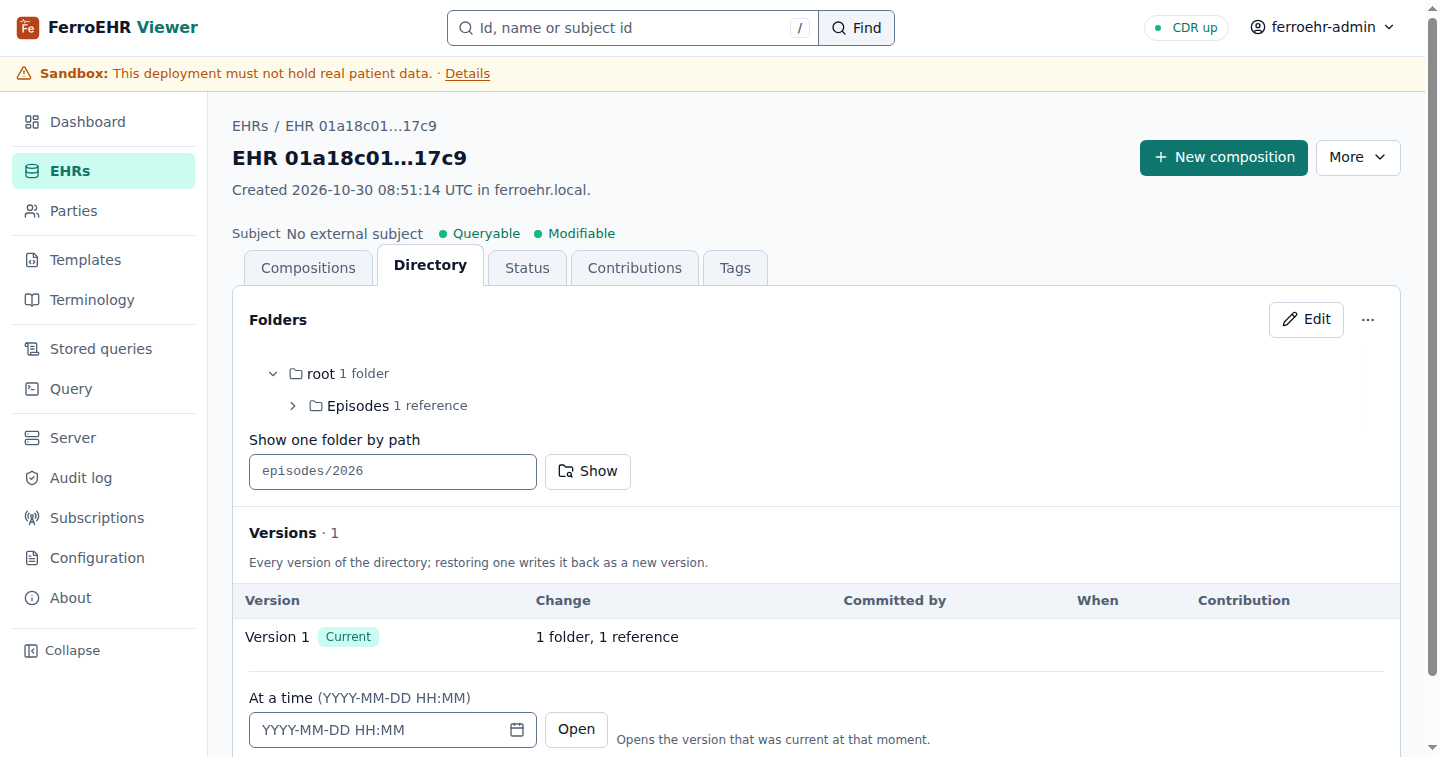Open the Server page
This screenshot has height=757, width=1440.
point(103,438)
